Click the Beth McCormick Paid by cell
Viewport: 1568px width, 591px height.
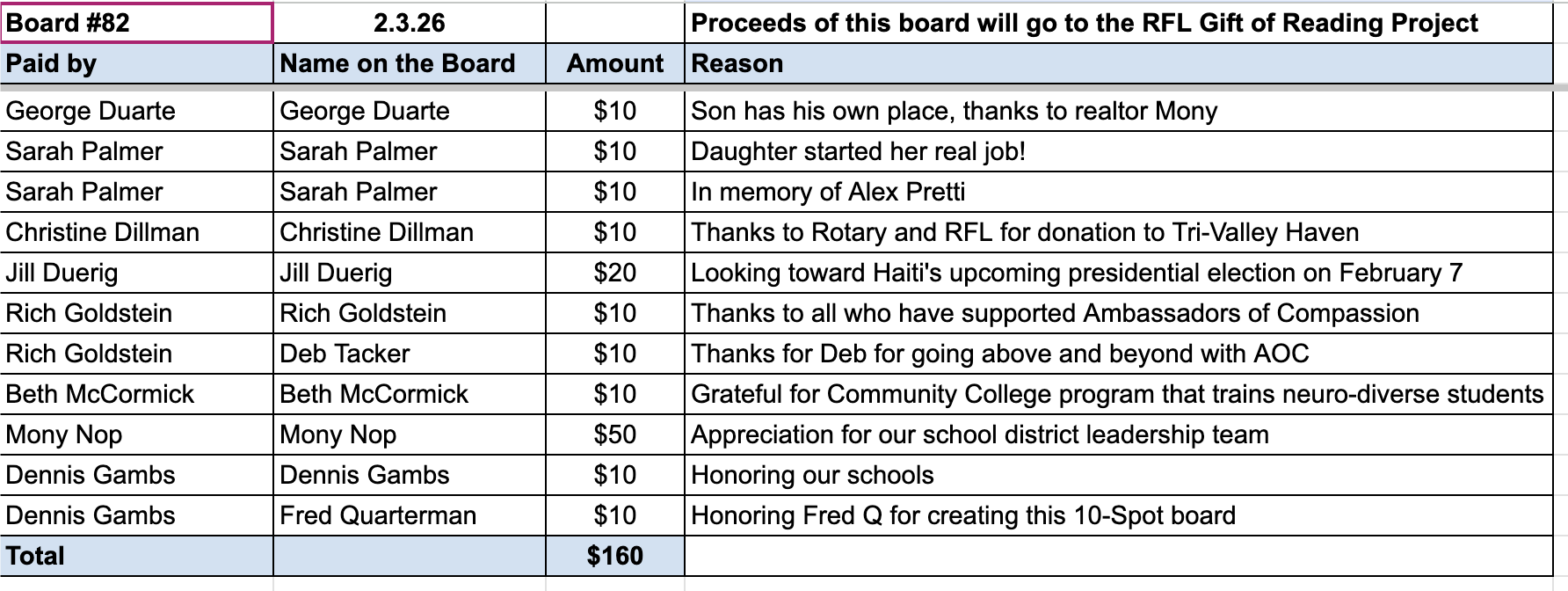point(136,394)
